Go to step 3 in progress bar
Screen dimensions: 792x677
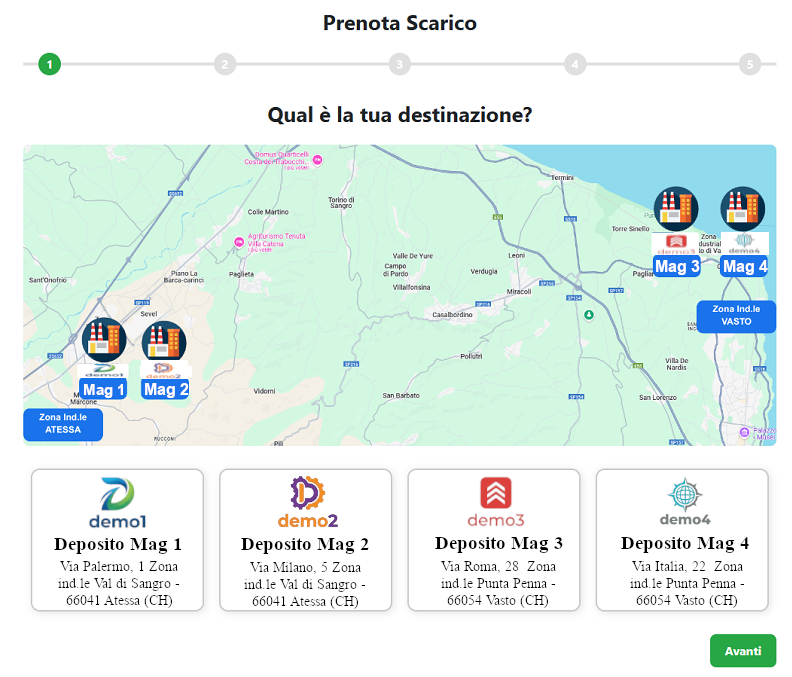point(400,64)
